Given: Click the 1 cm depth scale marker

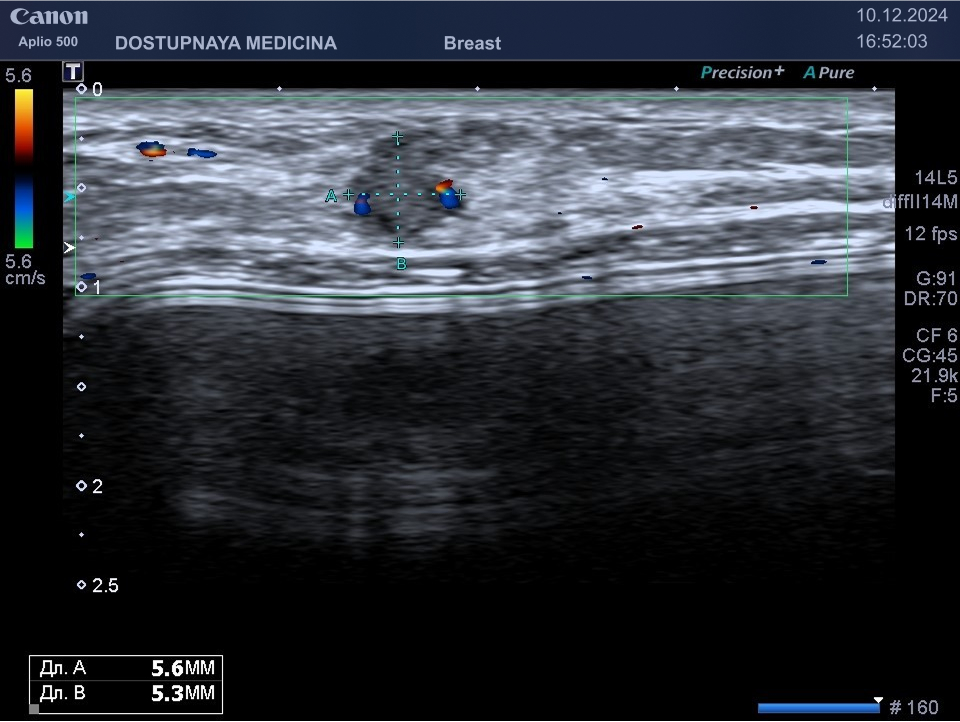Looking at the screenshot, I should point(82,287).
